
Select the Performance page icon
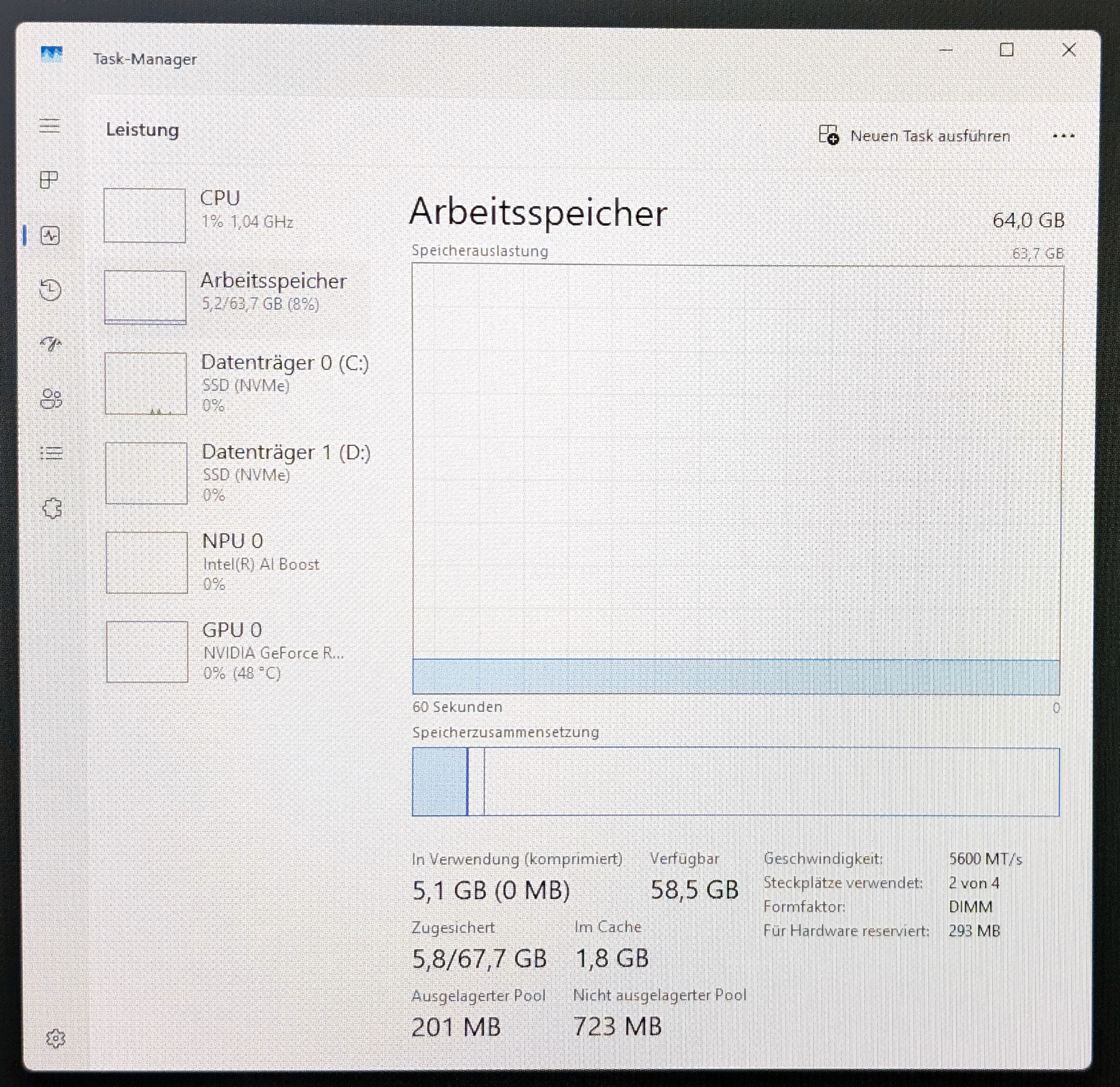[x=50, y=235]
